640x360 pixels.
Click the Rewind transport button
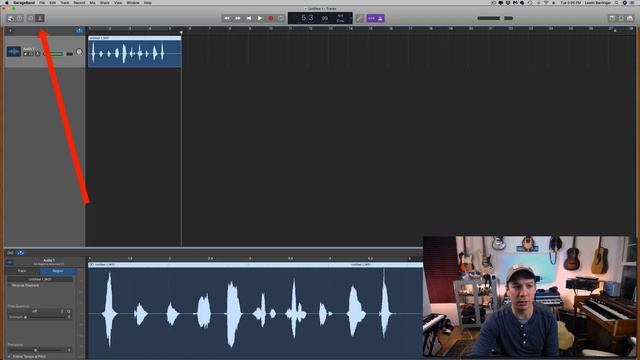[x=227, y=18]
